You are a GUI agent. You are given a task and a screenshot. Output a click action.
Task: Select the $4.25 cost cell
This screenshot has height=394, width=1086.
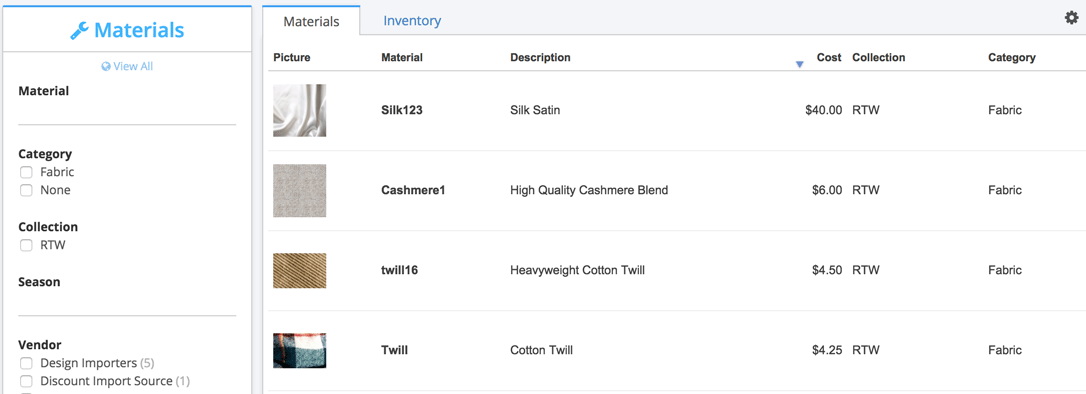[827, 350]
